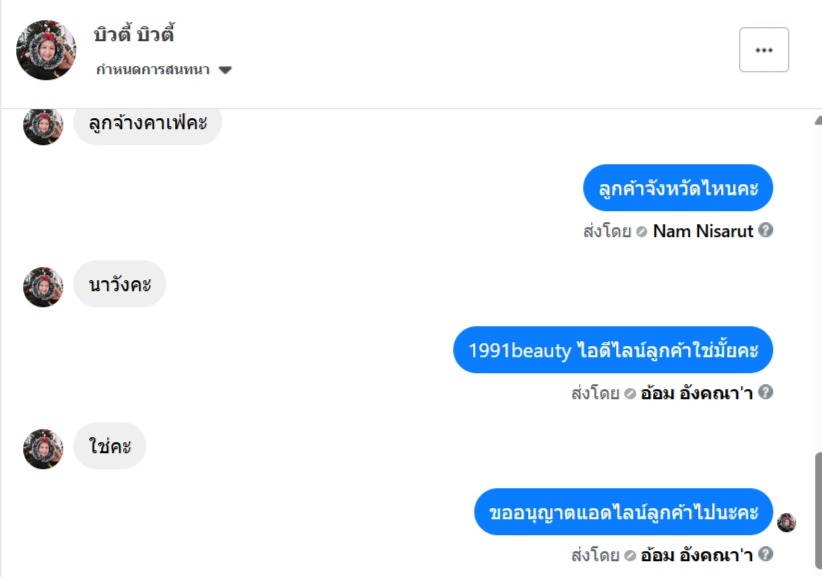The image size is (822, 577).
Task: Open profile name บิวตี้ บิวตี้
Action: pos(134,34)
